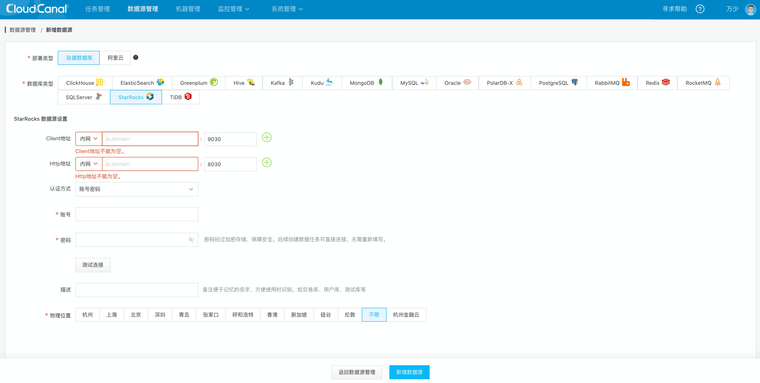Click 新增数据源 submit button
760x383 pixels.
coord(410,372)
